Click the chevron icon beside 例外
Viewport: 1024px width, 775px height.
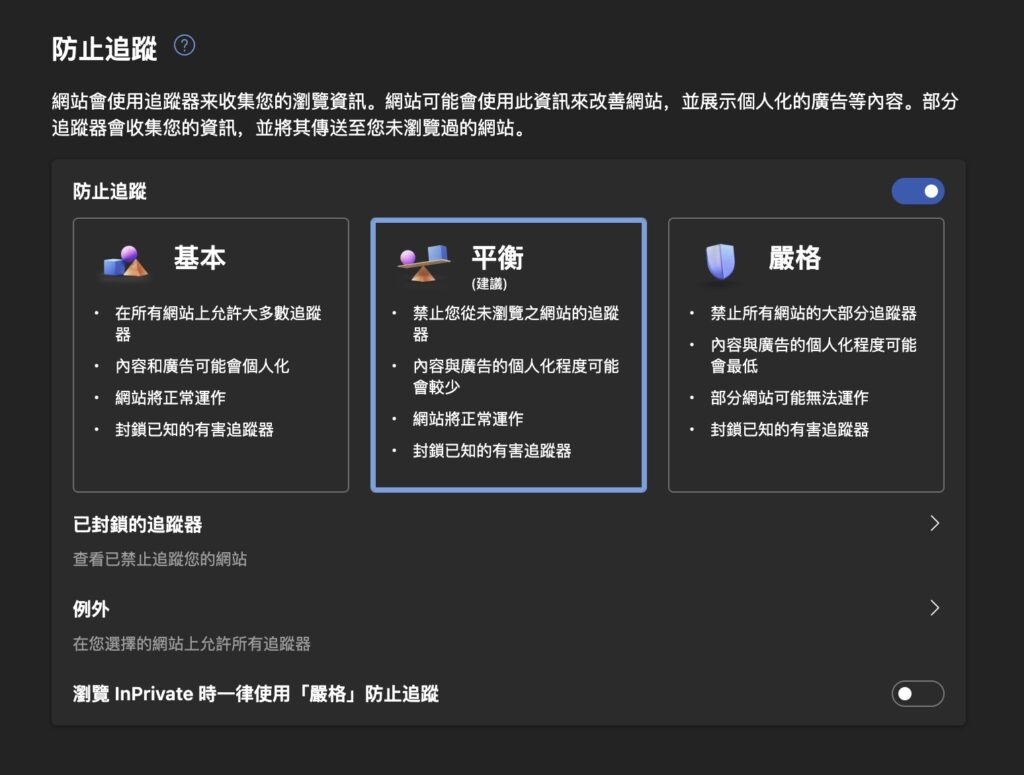click(934, 607)
